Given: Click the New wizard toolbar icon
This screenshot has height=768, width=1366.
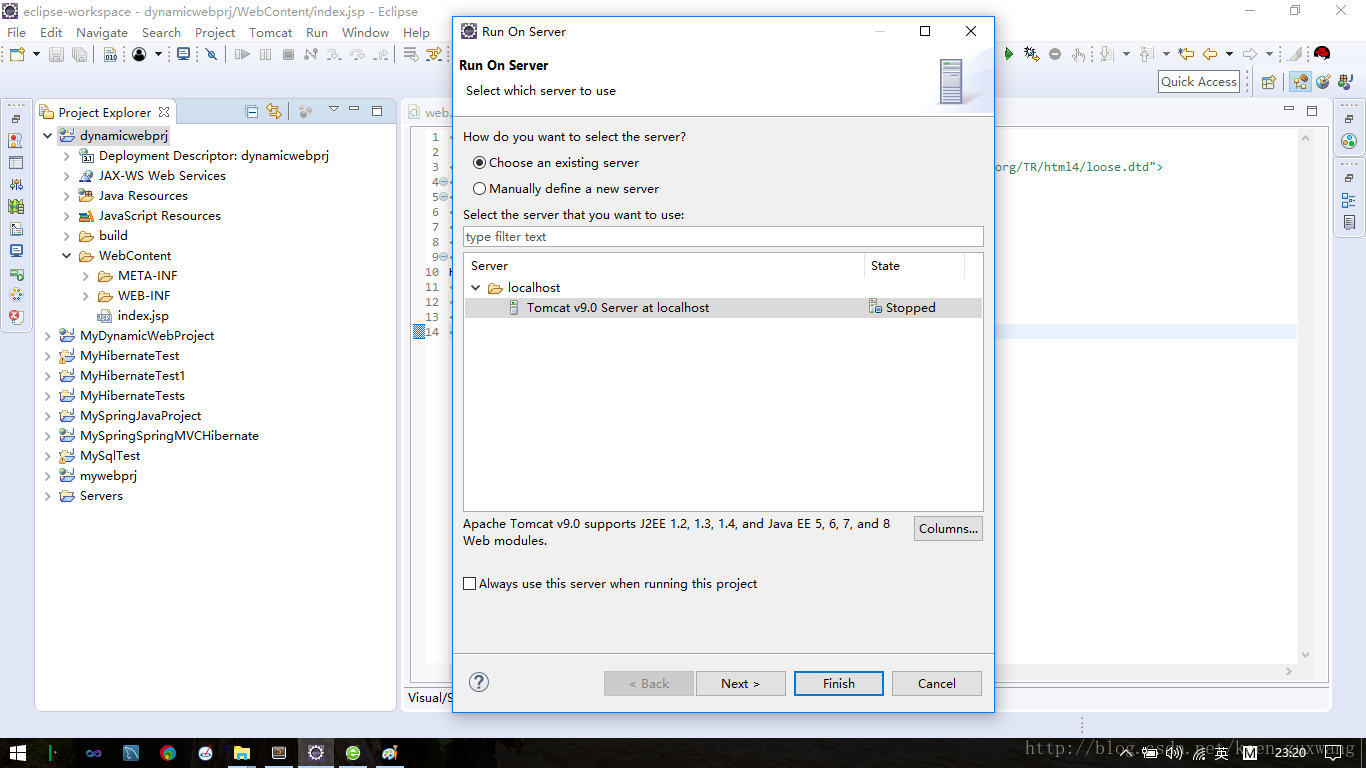Looking at the screenshot, I should point(17,54).
